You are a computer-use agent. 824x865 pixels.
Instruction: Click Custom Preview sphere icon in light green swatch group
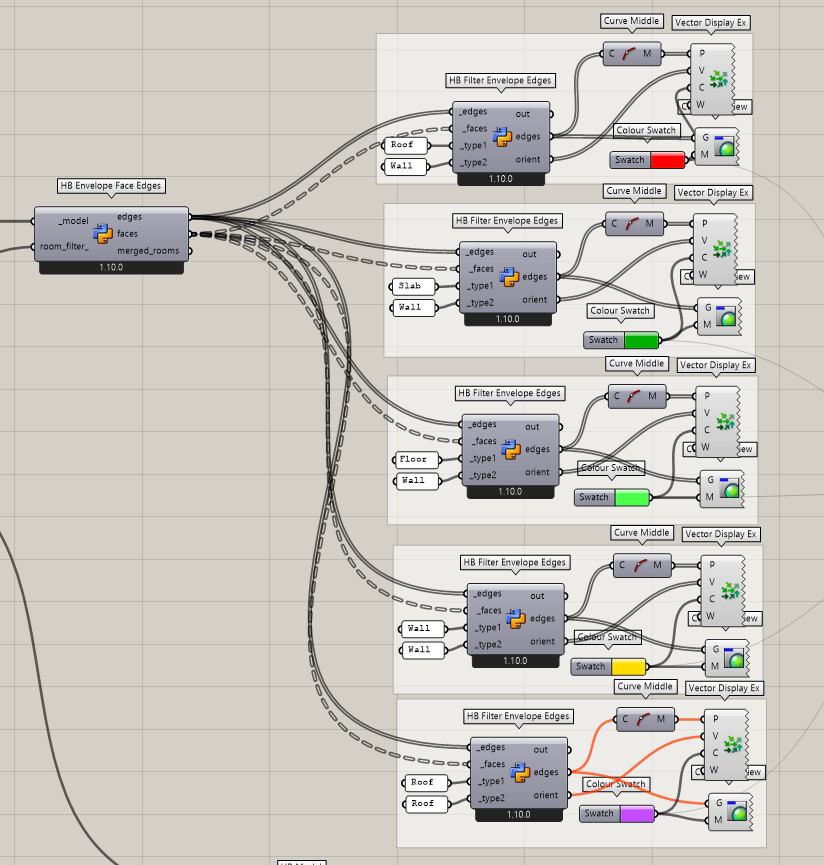click(729, 488)
